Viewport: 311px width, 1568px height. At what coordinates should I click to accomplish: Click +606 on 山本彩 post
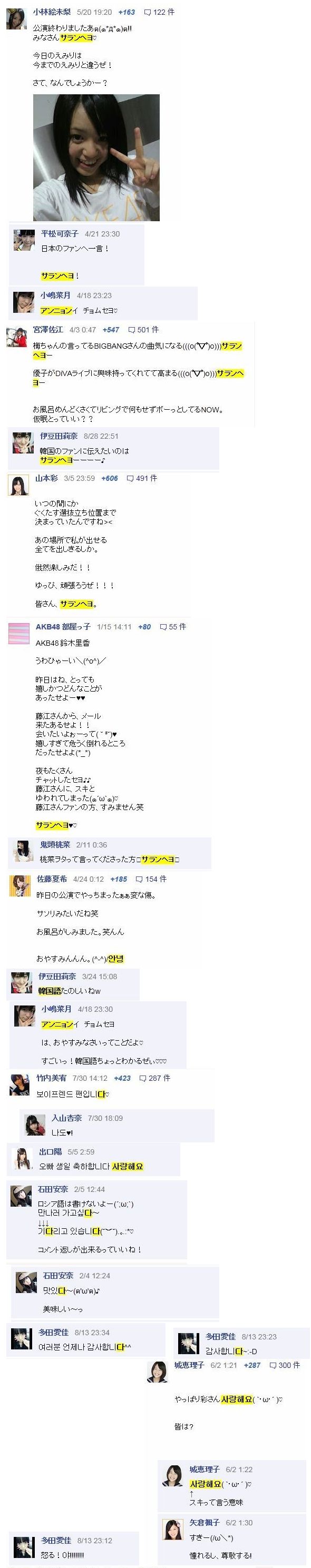point(110,478)
